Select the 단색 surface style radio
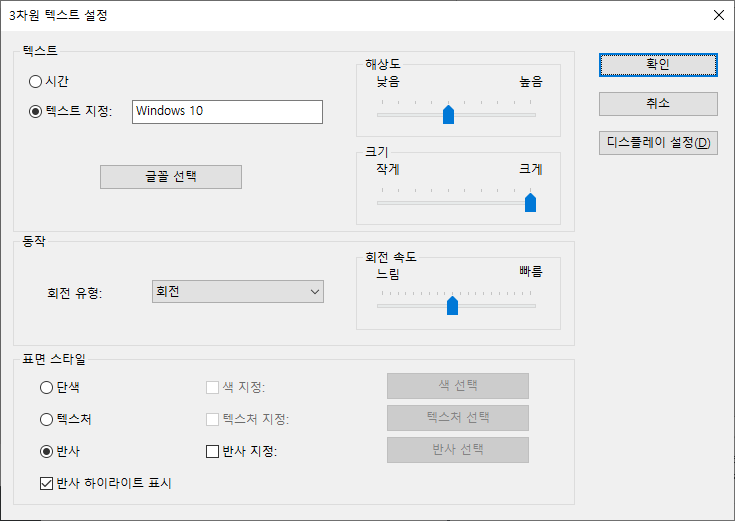Image resolution: width=735 pixels, height=521 pixels. pos(46,387)
